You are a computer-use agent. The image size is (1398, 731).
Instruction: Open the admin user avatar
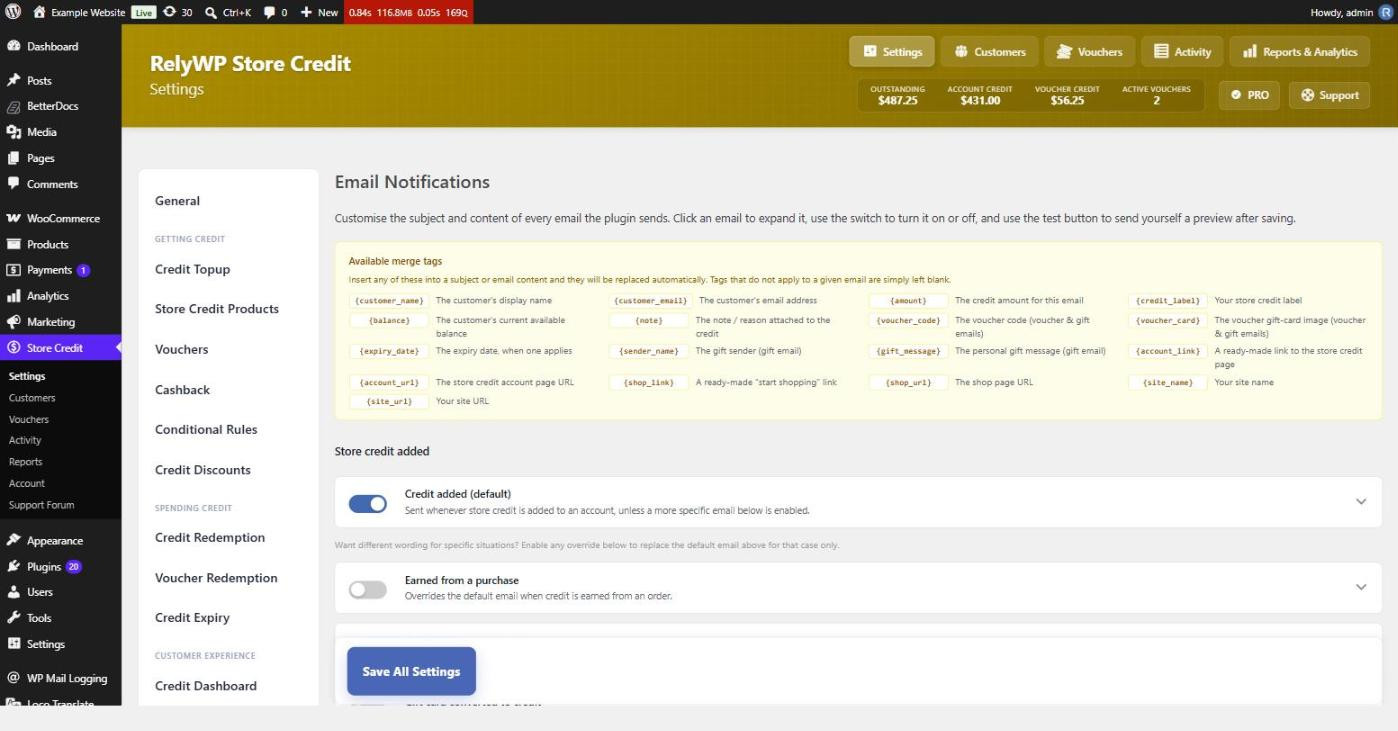point(1385,12)
